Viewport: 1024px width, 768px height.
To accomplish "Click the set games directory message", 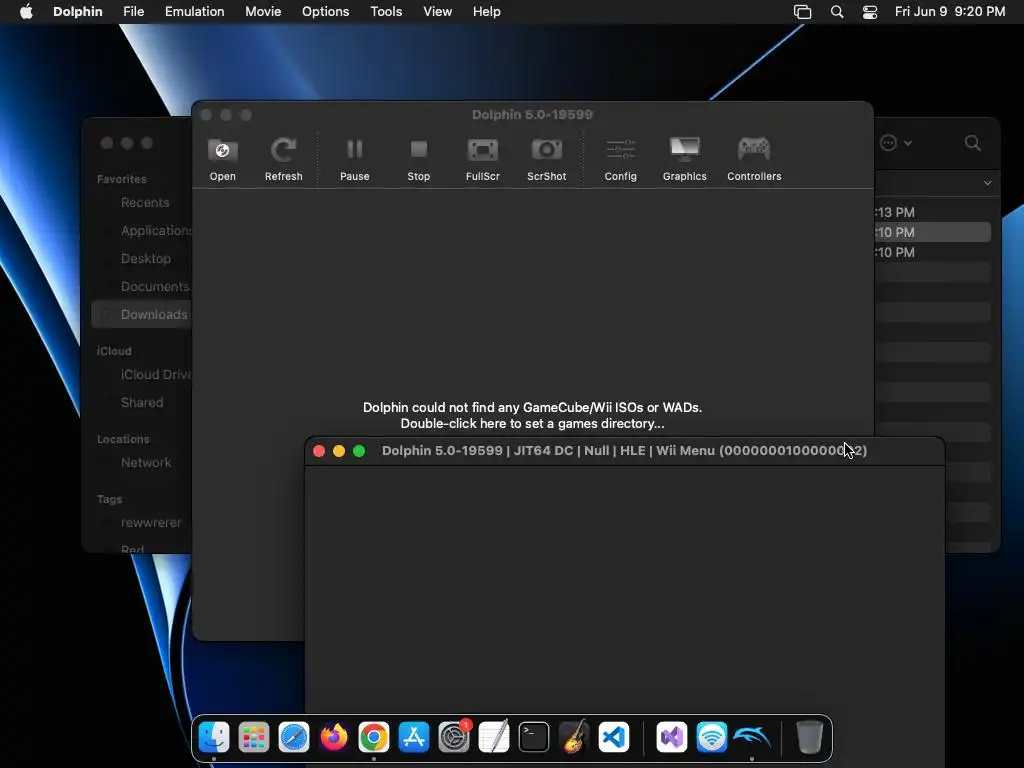I will pyautogui.click(x=532, y=415).
